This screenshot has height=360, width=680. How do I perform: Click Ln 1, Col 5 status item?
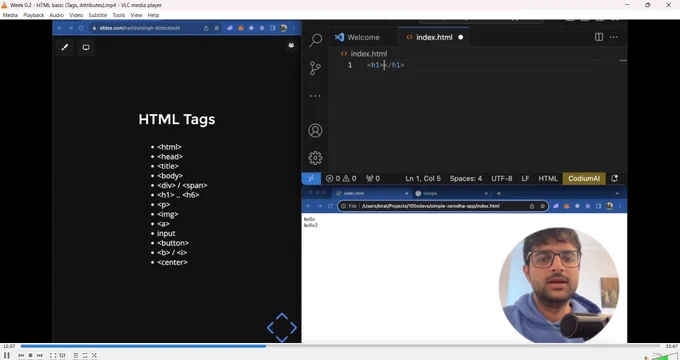[423, 178]
